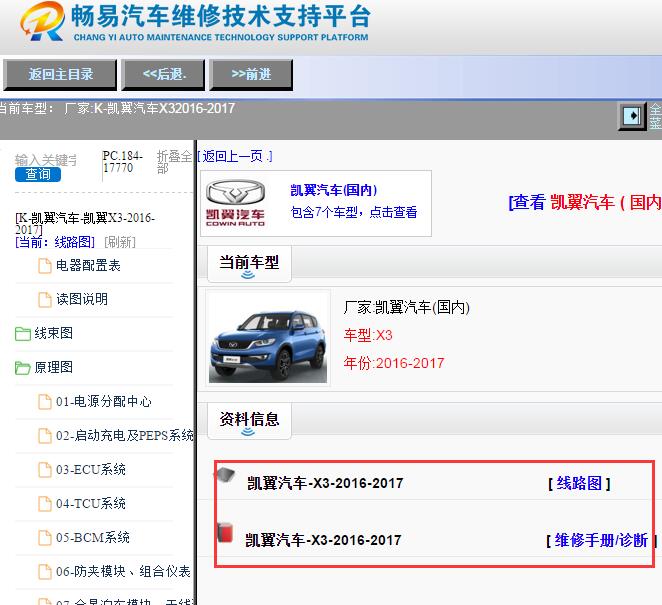Click the K-凯翼汽车-凯翼X3-2016-2017 sidebar heading
Viewport: 662px width, 605px height.
[85, 224]
